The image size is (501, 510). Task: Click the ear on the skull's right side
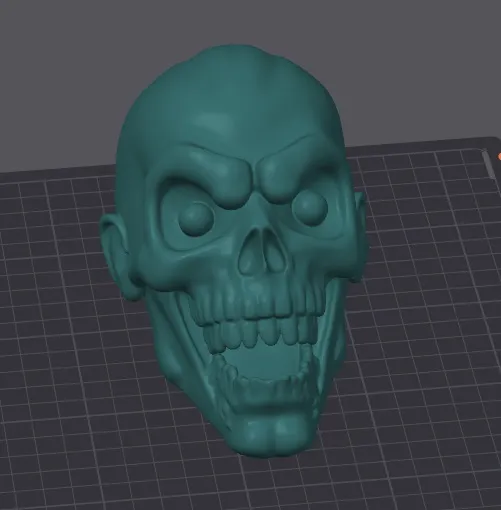click(x=359, y=240)
